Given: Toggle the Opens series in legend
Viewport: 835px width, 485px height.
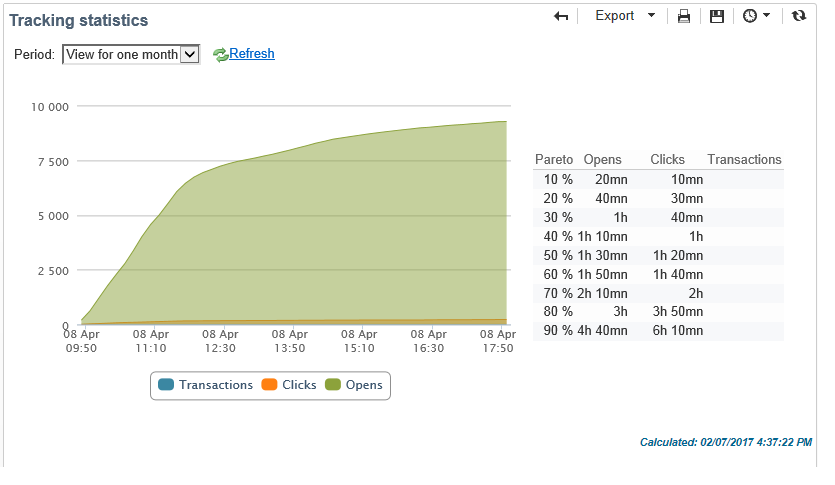Looking at the screenshot, I should [x=354, y=385].
